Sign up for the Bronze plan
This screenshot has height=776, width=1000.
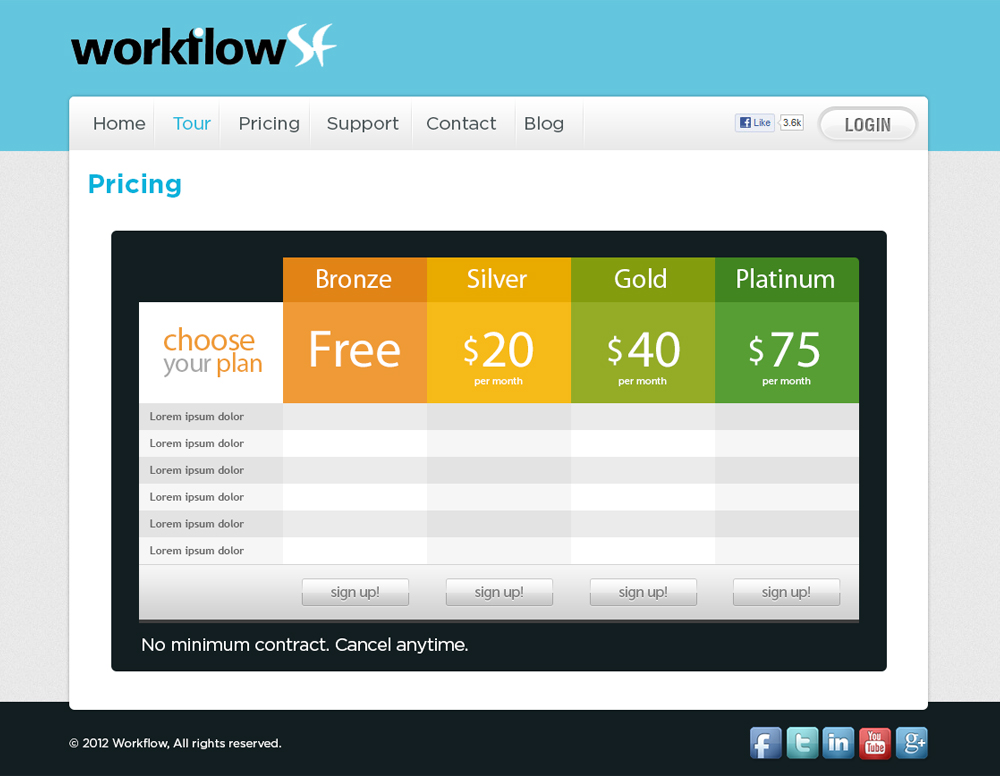pos(355,592)
